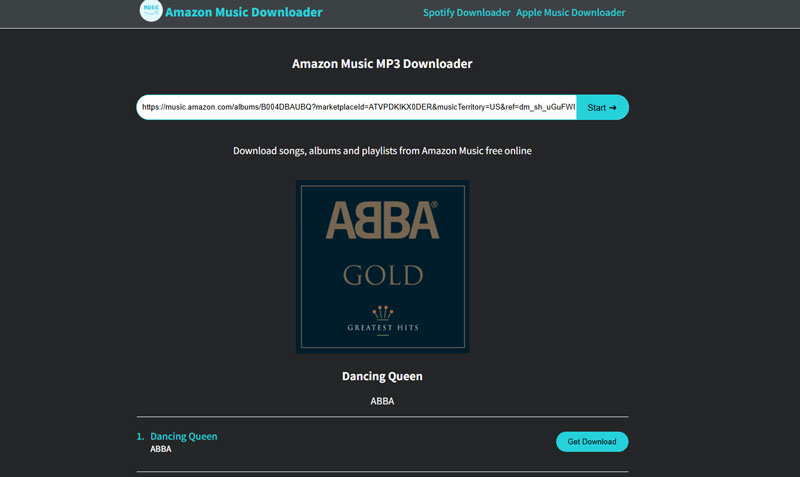
Task: Click the Dancing Queen album title text
Action: (x=382, y=376)
